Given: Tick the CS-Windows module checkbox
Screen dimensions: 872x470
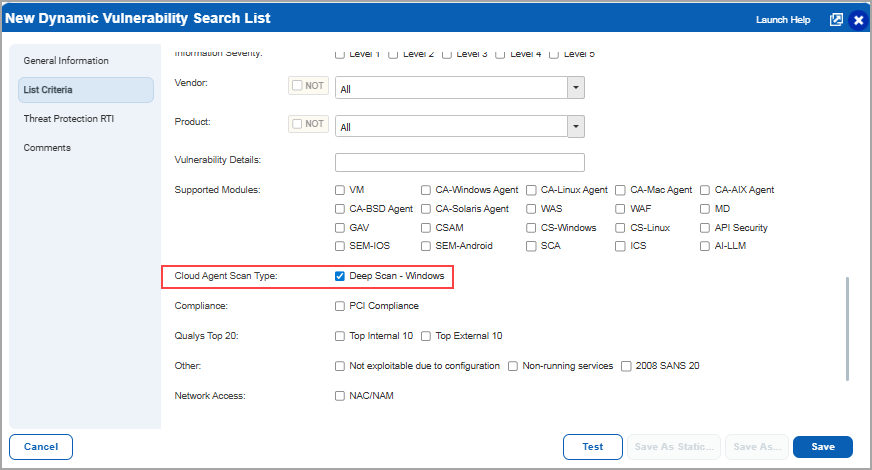Looking at the screenshot, I should click(x=531, y=228).
